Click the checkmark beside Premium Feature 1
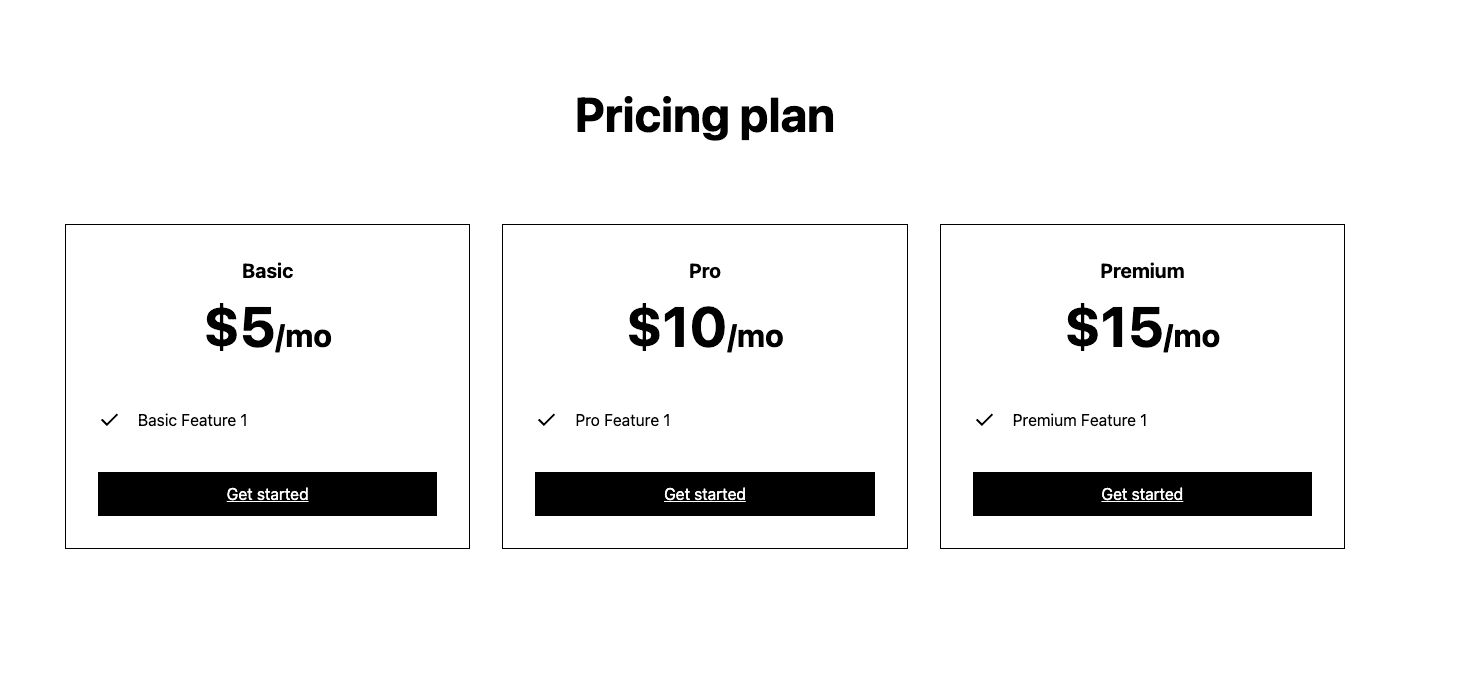The width and height of the screenshot is (1459, 685). click(984, 420)
